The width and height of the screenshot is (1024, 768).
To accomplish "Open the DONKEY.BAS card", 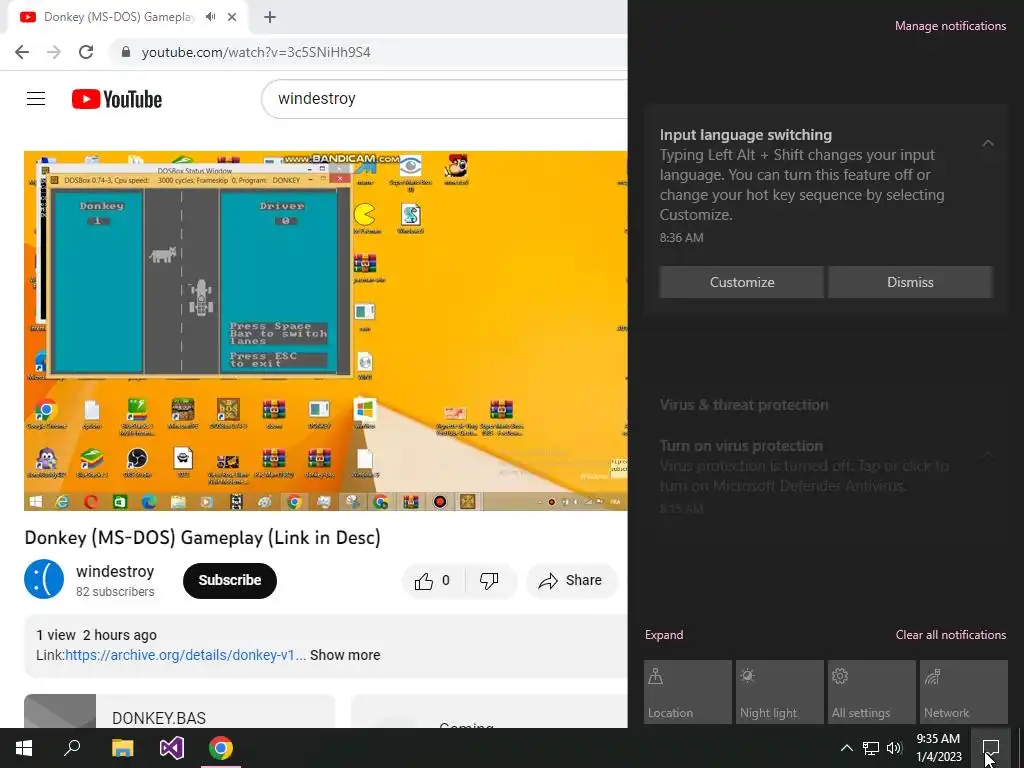I will tap(180, 712).
